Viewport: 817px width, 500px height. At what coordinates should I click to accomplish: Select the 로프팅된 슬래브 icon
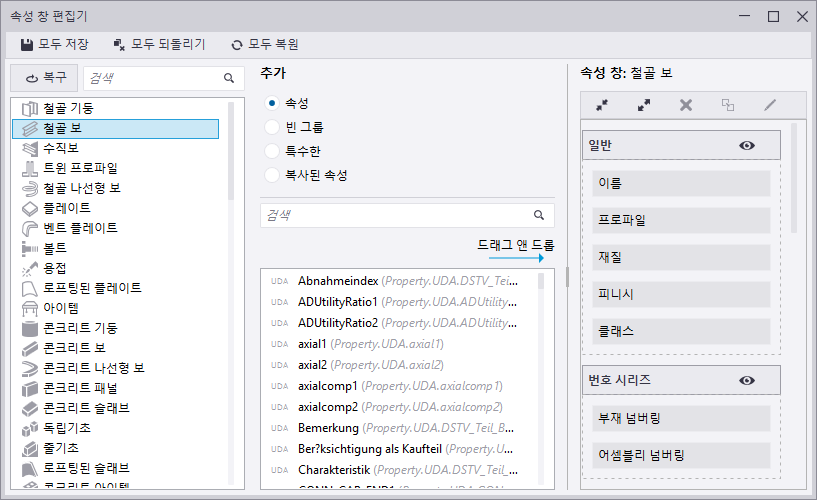[30, 468]
